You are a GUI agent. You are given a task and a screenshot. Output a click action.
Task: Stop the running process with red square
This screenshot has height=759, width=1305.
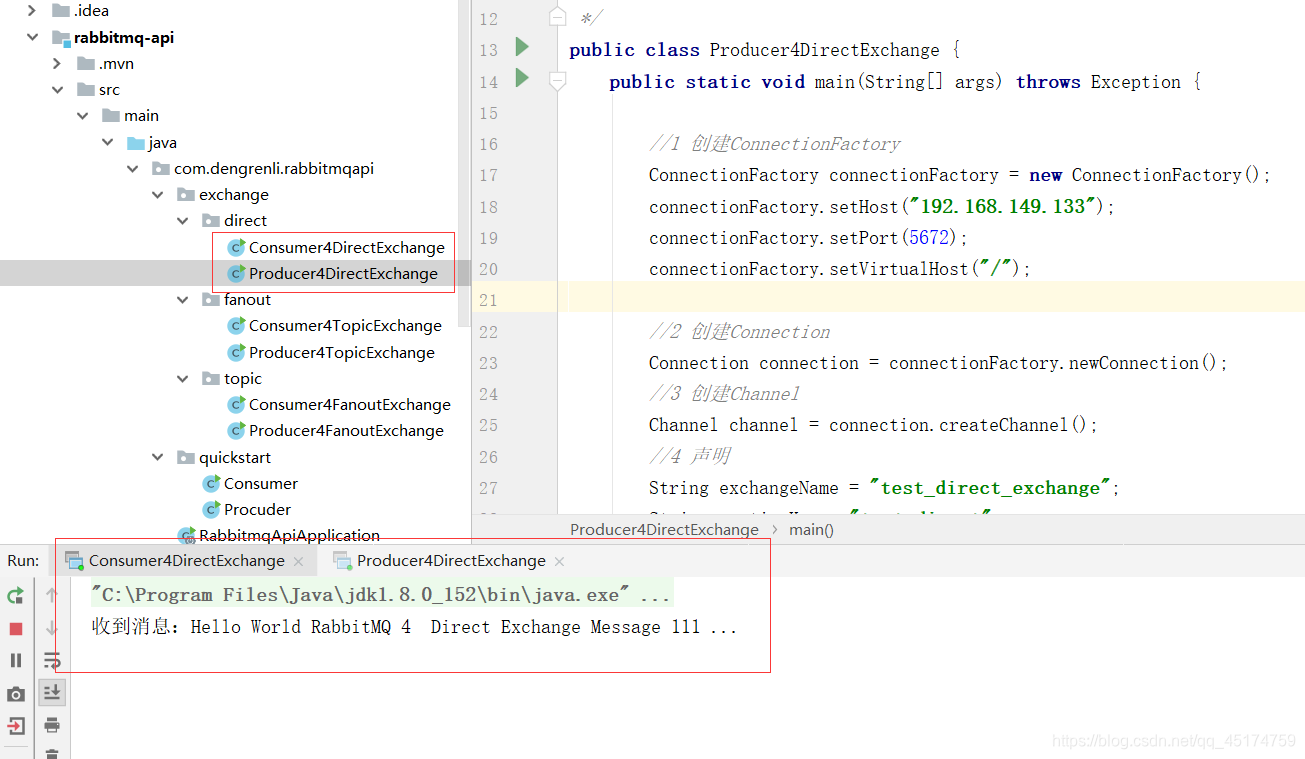coord(15,628)
